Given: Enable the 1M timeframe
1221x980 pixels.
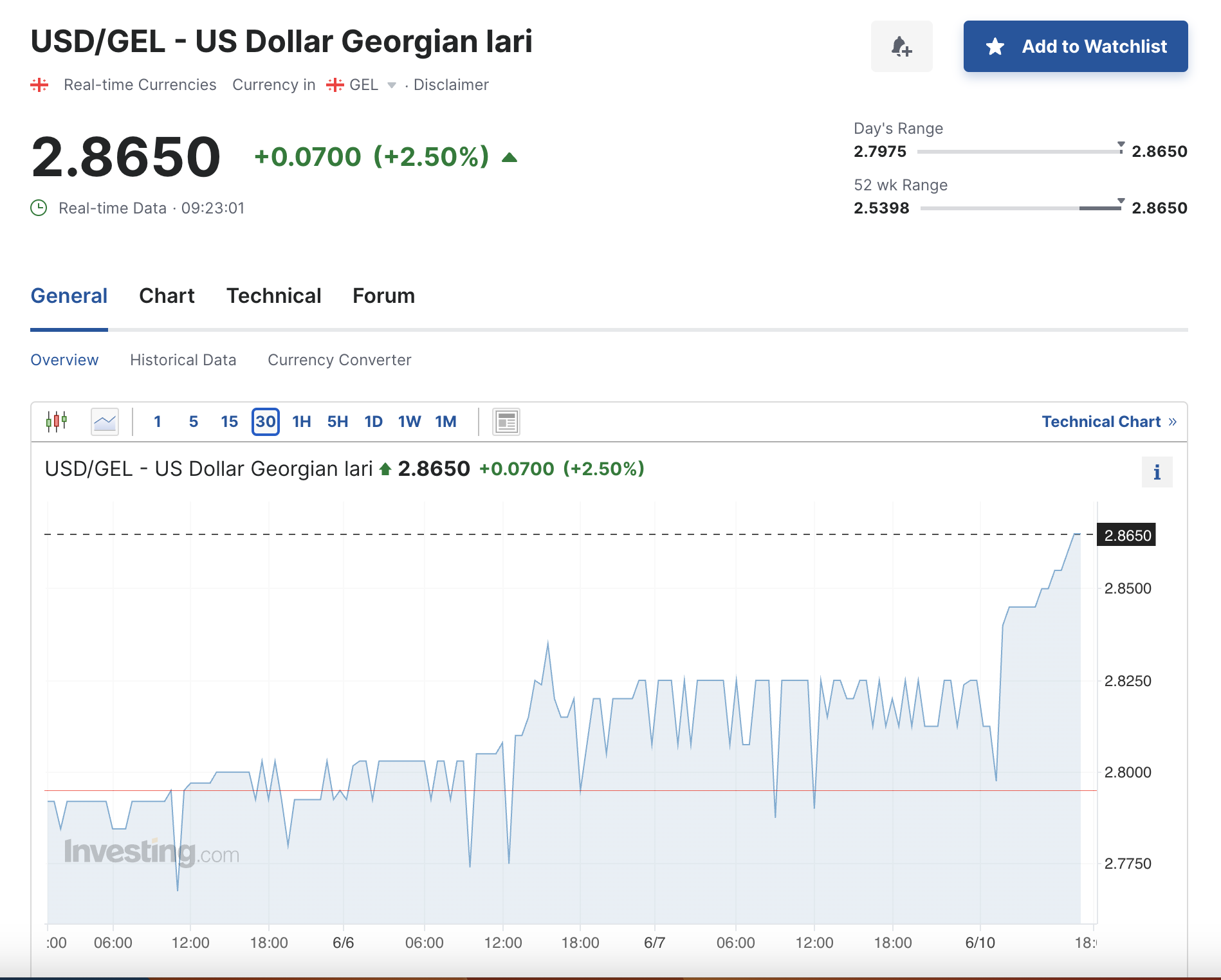Looking at the screenshot, I should point(446,421).
